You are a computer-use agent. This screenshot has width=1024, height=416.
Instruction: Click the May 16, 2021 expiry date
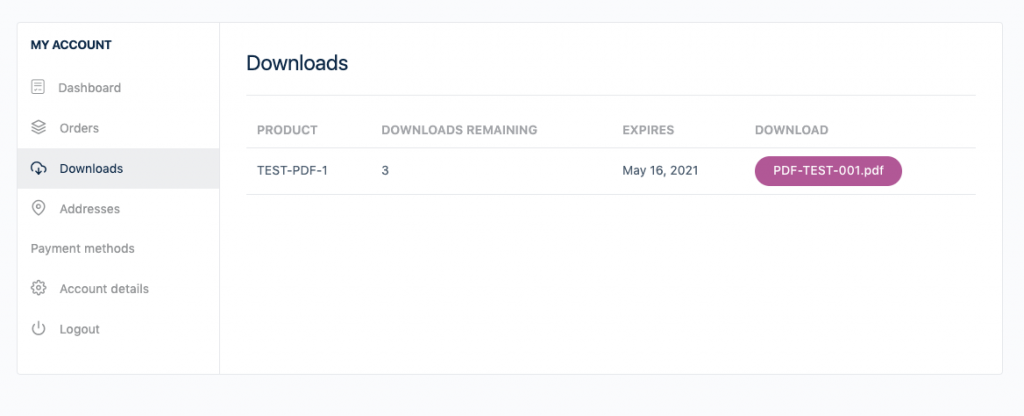click(660, 171)
